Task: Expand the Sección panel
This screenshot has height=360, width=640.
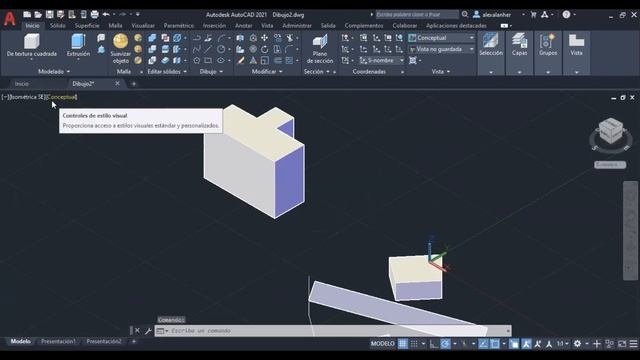Action: 316,71
